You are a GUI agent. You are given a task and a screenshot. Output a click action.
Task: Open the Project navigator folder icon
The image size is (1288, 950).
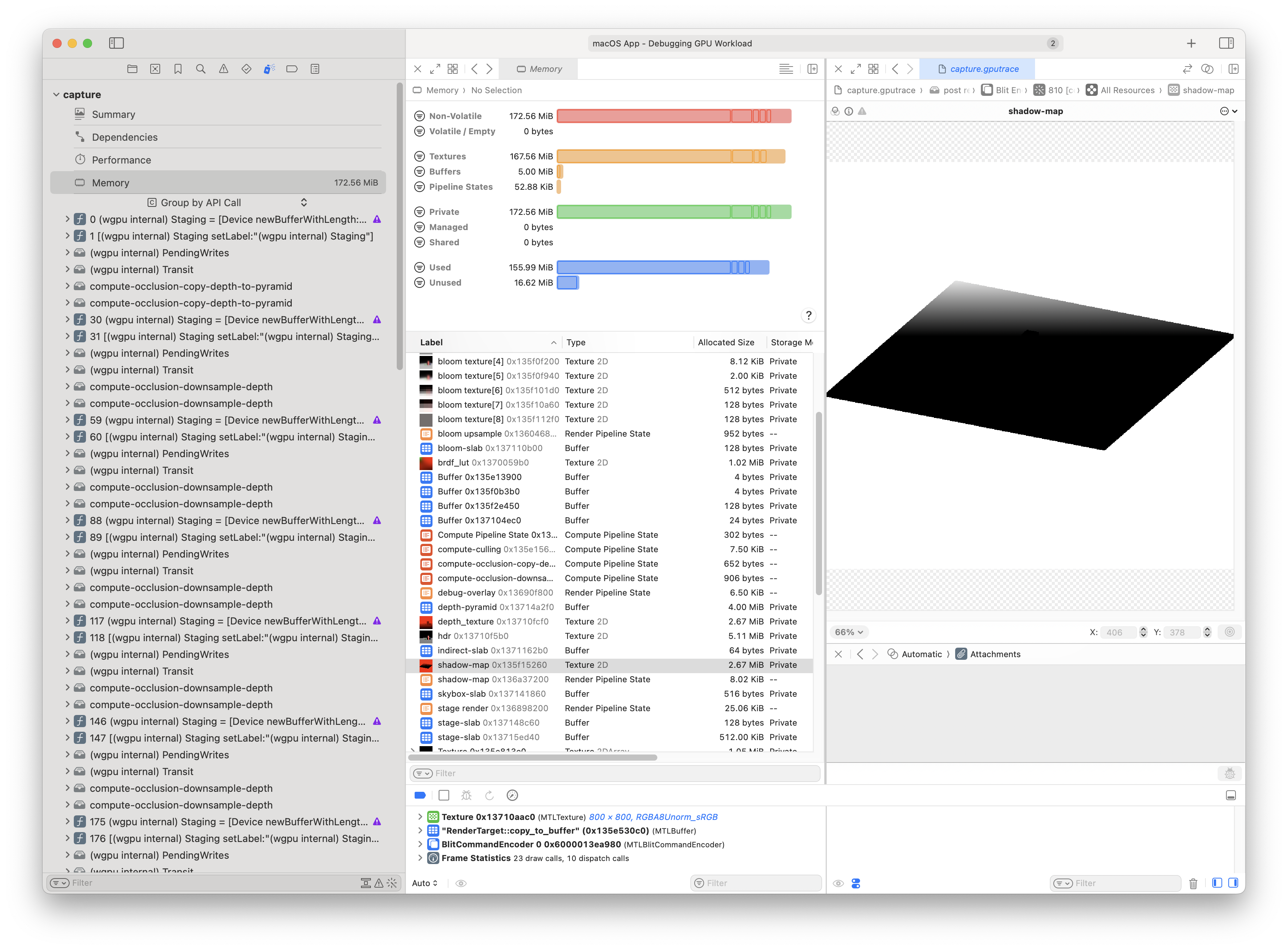132,69
